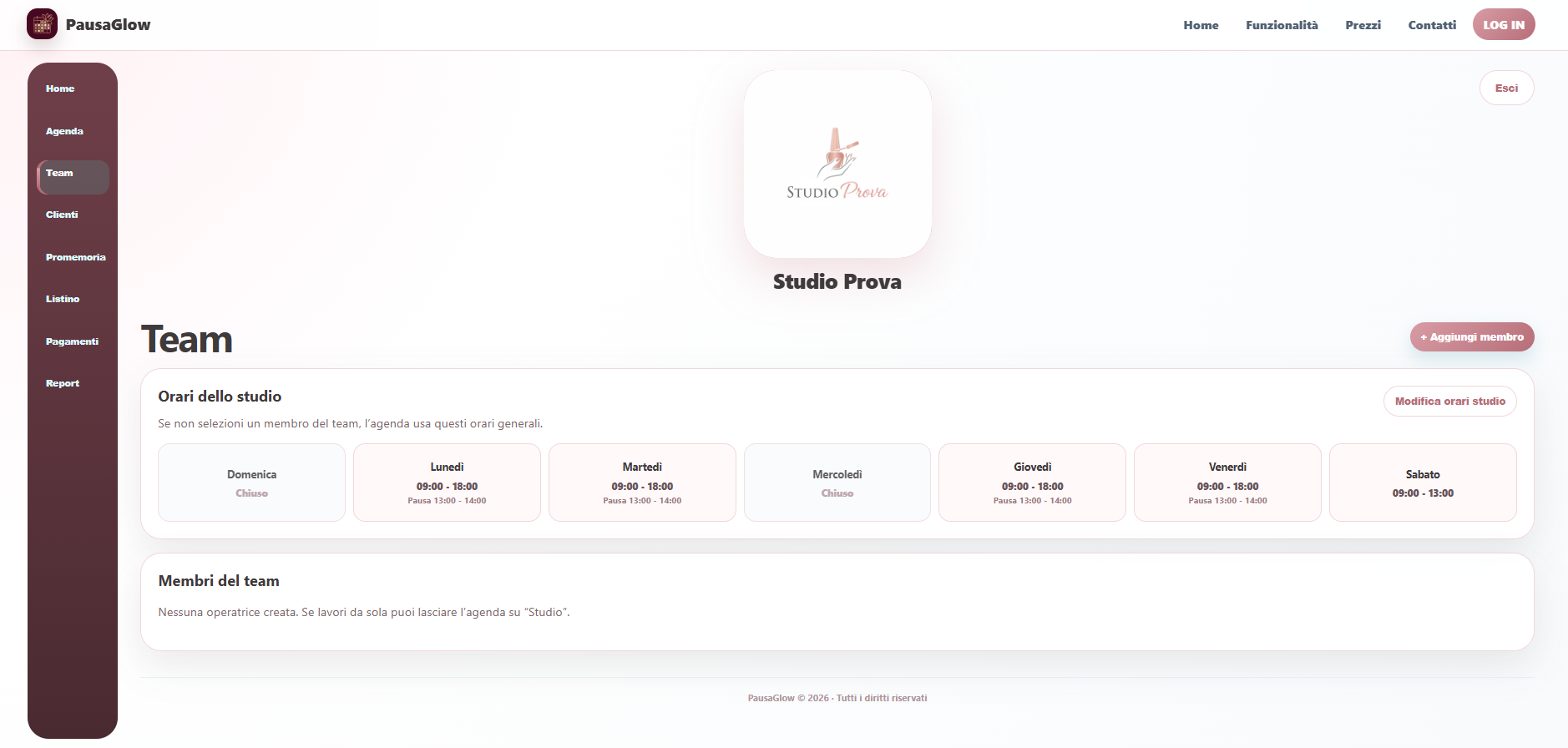Viewport: 1568px width, 748px height.
Task: Click the LOG IN button
Action: (x=1504, y=24)
